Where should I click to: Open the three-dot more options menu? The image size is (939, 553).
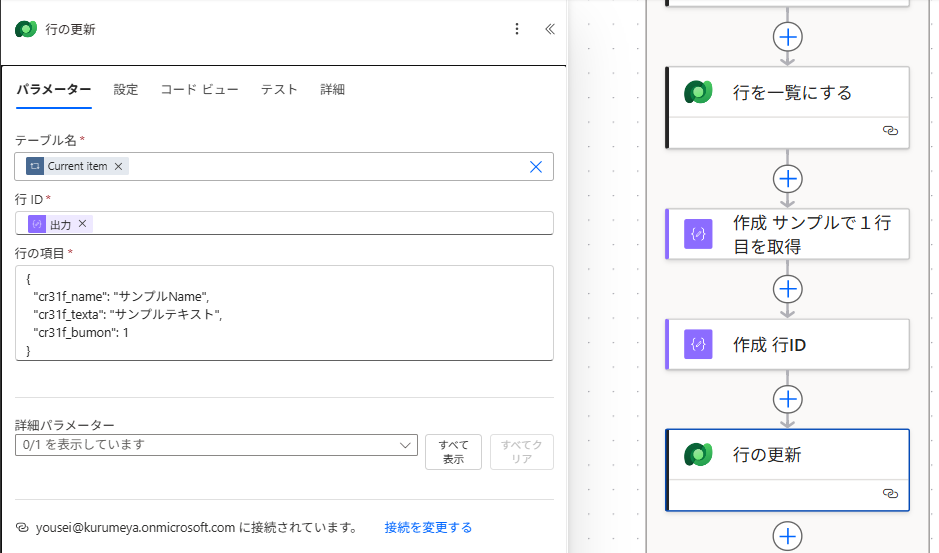[517, 29]
